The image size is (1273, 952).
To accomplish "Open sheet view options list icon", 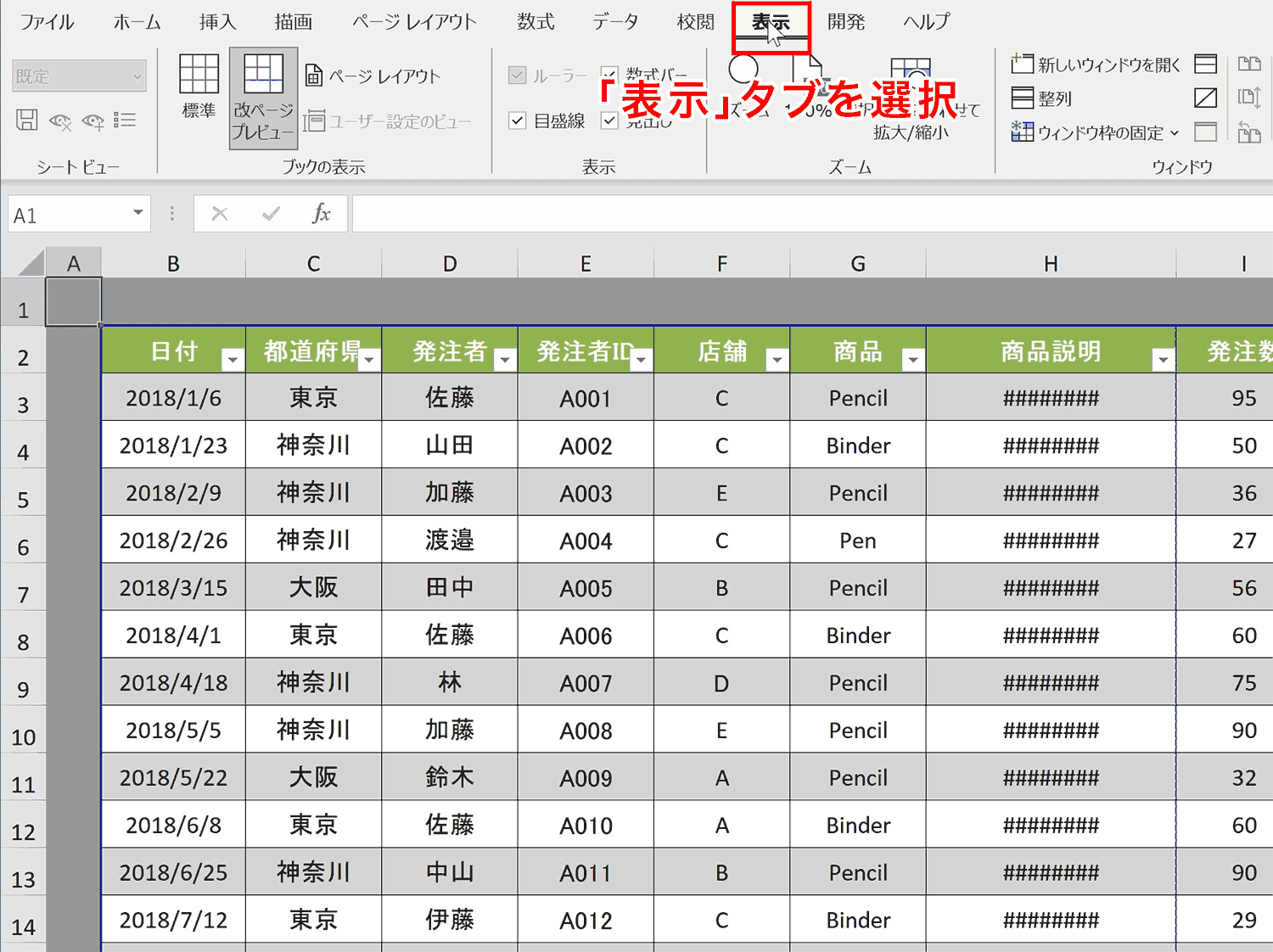I will pos(125,120).
